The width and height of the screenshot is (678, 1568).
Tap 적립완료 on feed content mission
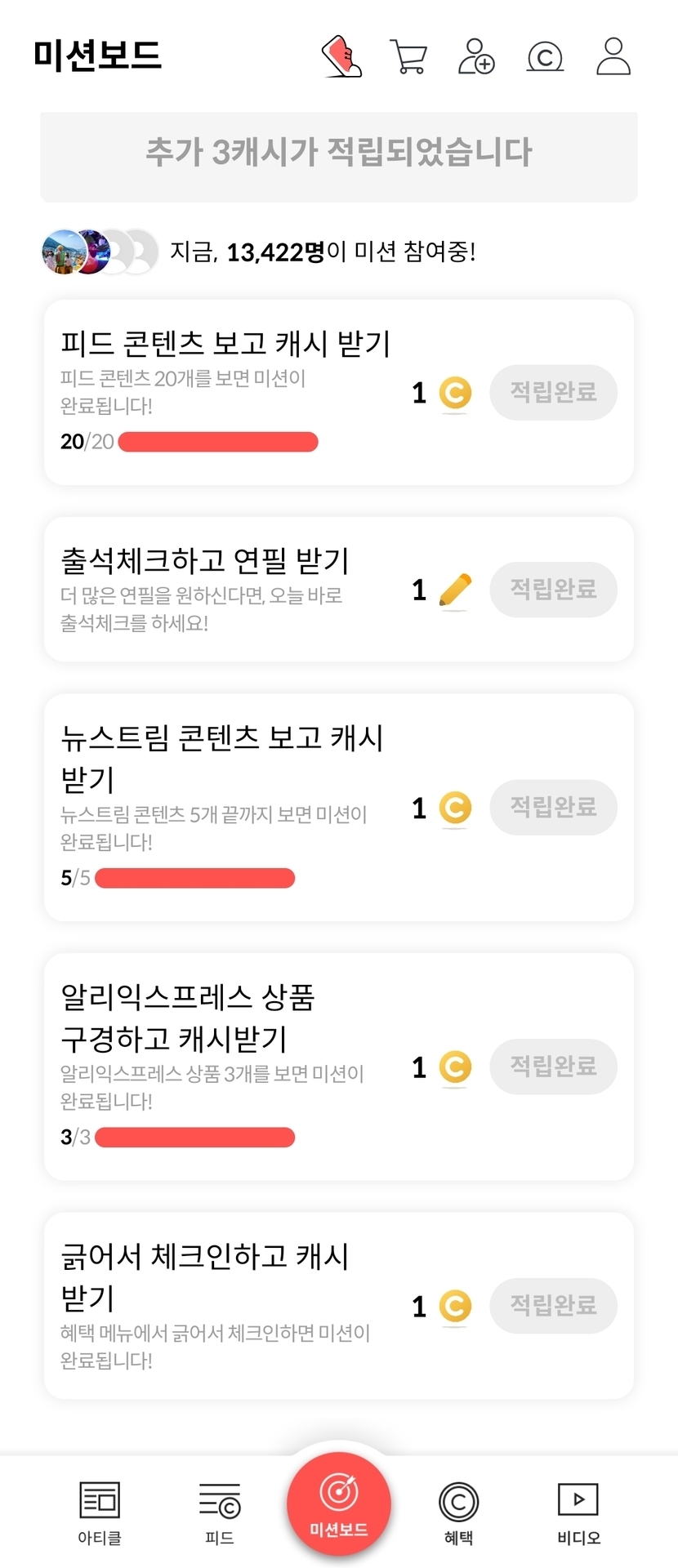pyautogui.click(x=553, y=393)
